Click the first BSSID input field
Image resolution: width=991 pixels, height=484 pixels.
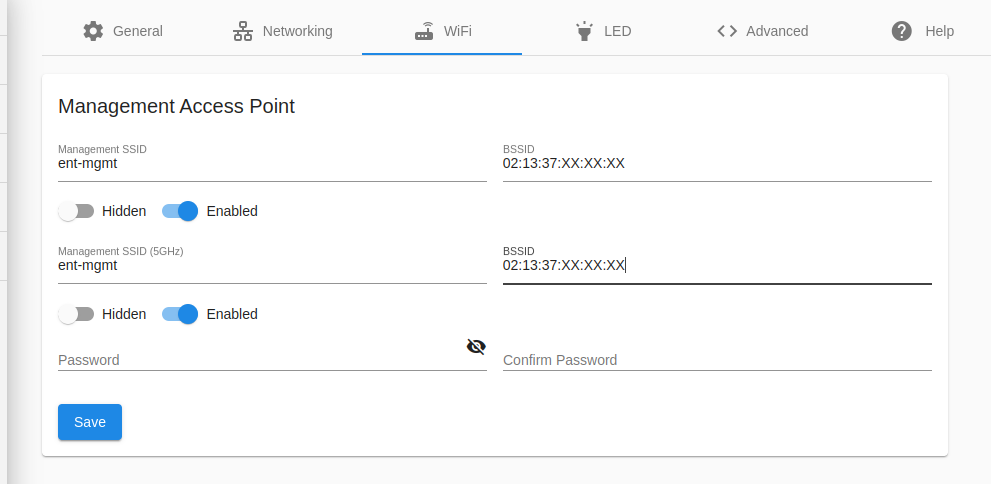tap(717, 164)
